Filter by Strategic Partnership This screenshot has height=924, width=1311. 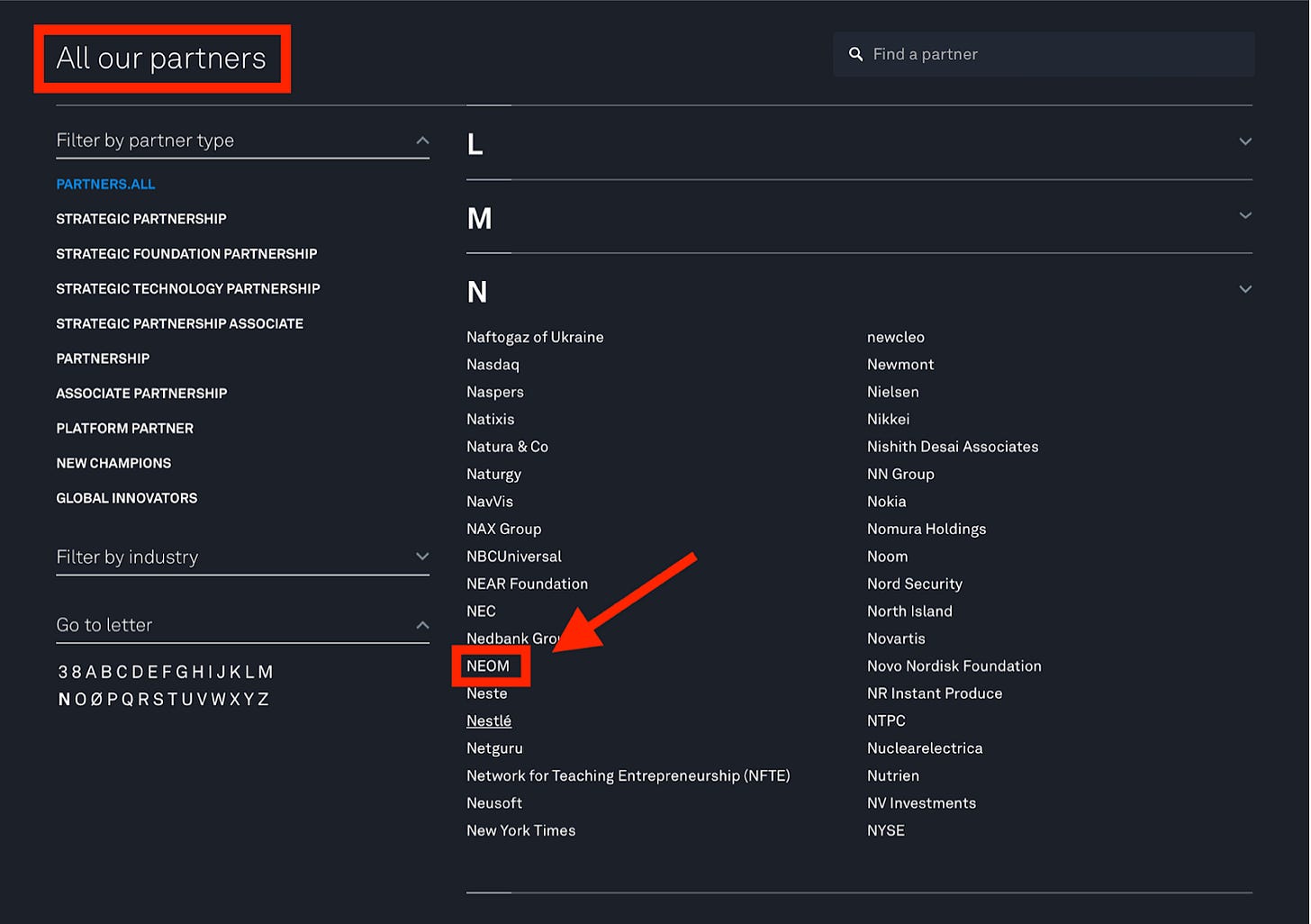[141, 219]
